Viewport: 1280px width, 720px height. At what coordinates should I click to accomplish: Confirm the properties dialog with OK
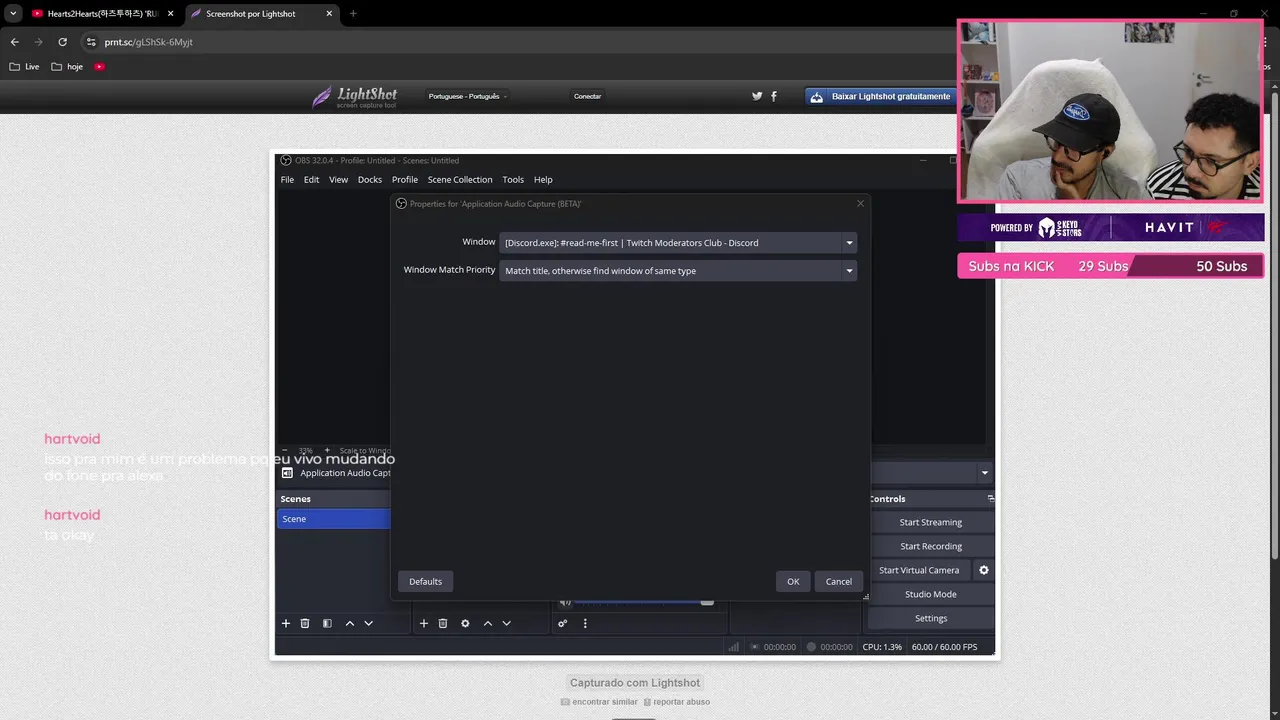tap(793, 581)
